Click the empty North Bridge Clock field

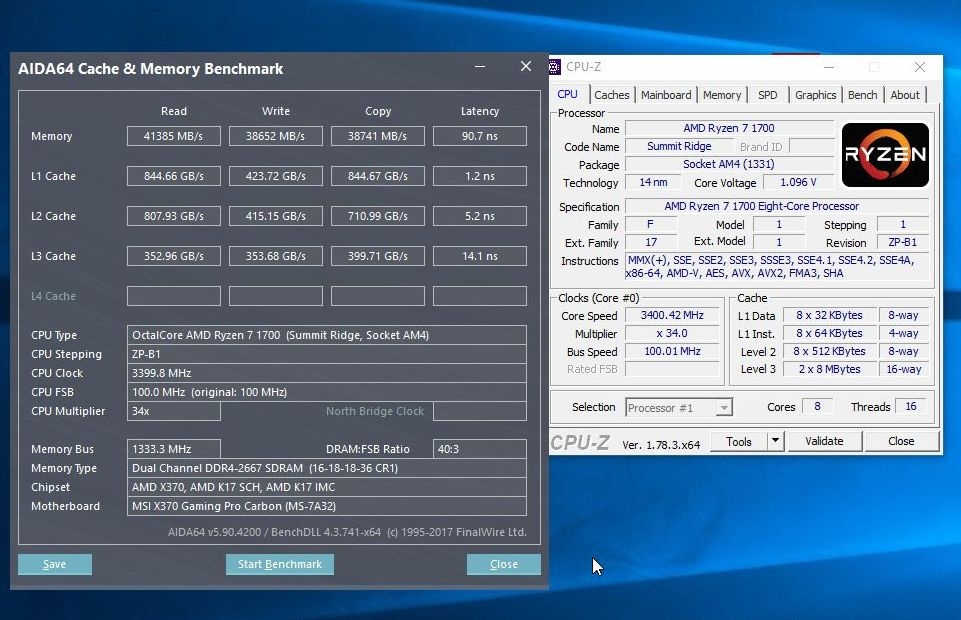tap(480, 411)
